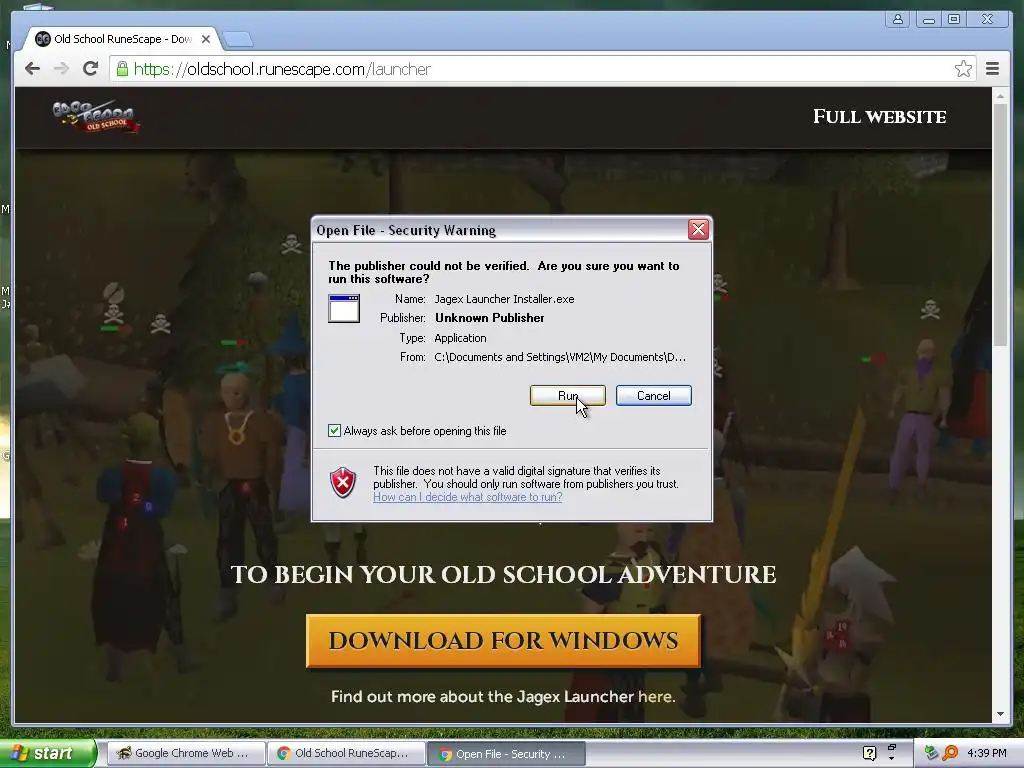Screen dimensions: 1024x768
Task: Open 'How can I decide what software to run?' link
Action: [468, 497]
